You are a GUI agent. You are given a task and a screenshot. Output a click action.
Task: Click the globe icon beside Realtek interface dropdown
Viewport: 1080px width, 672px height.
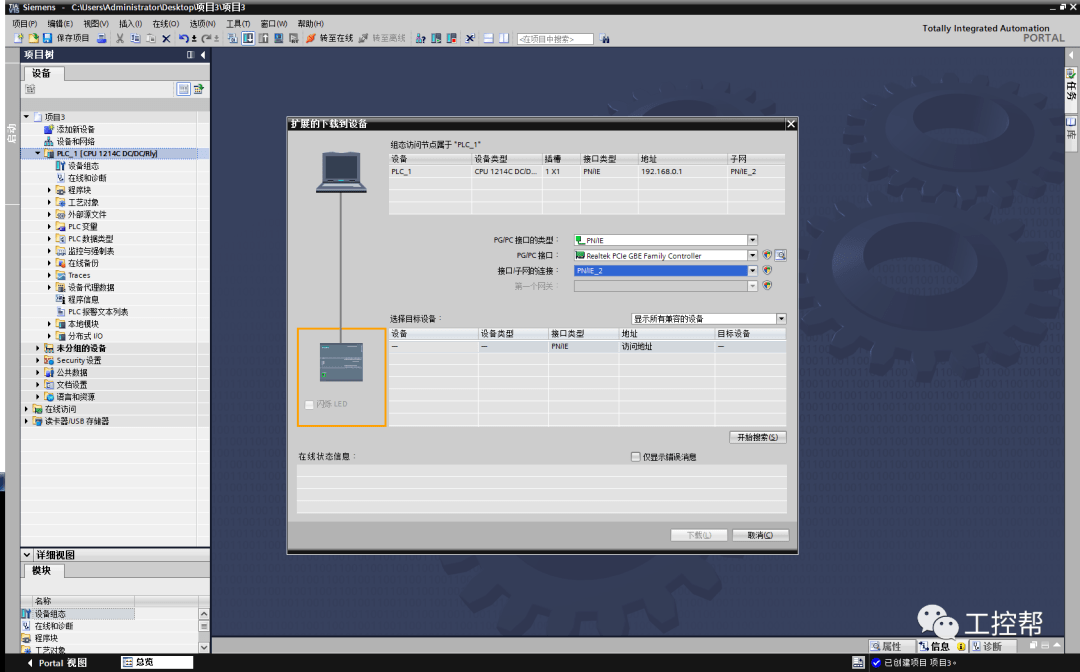point(767,255)
